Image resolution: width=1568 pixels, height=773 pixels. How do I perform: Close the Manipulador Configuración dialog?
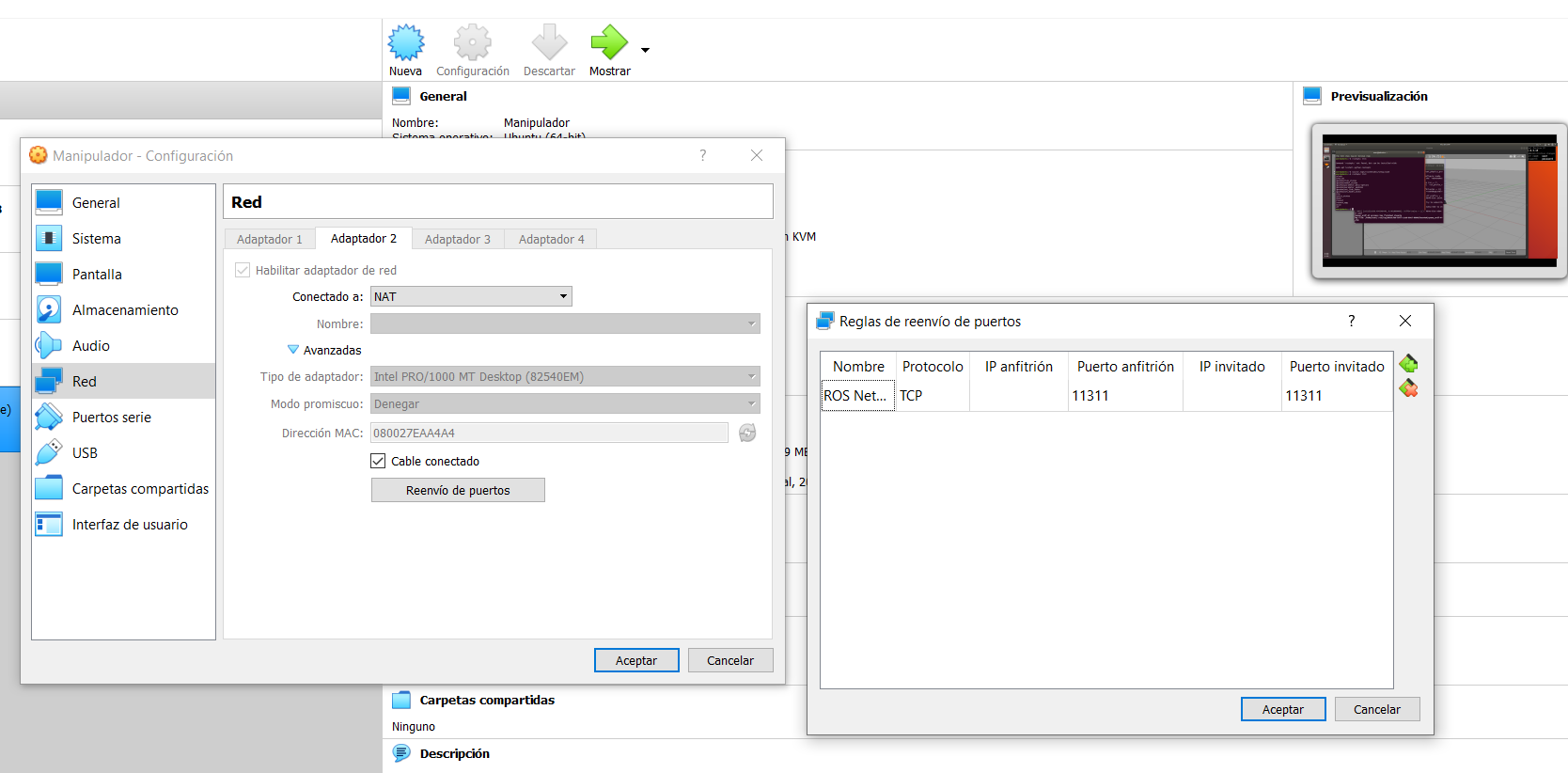point(757,155)
